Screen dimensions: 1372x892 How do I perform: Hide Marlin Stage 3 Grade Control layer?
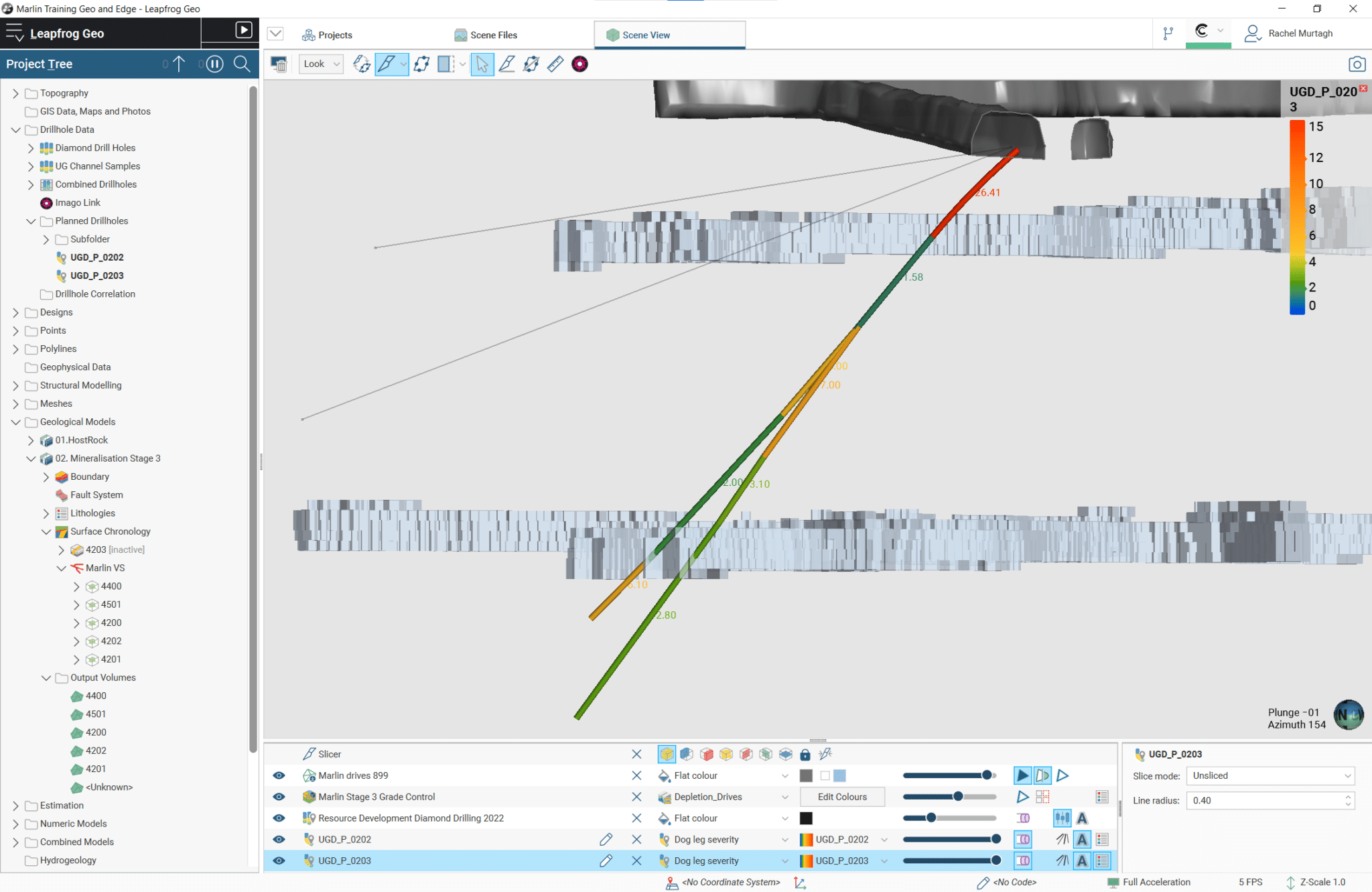coord(279,797)
